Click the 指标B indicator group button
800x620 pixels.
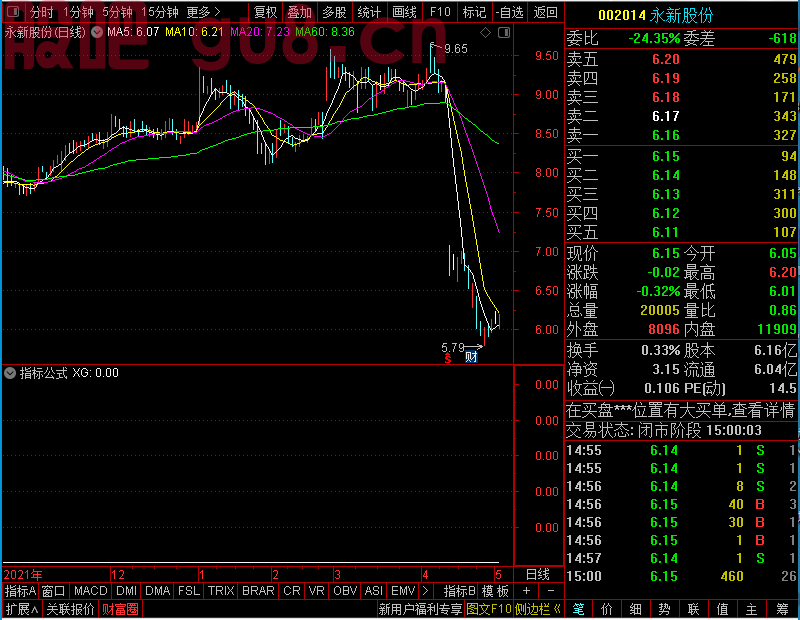point(460,591)
